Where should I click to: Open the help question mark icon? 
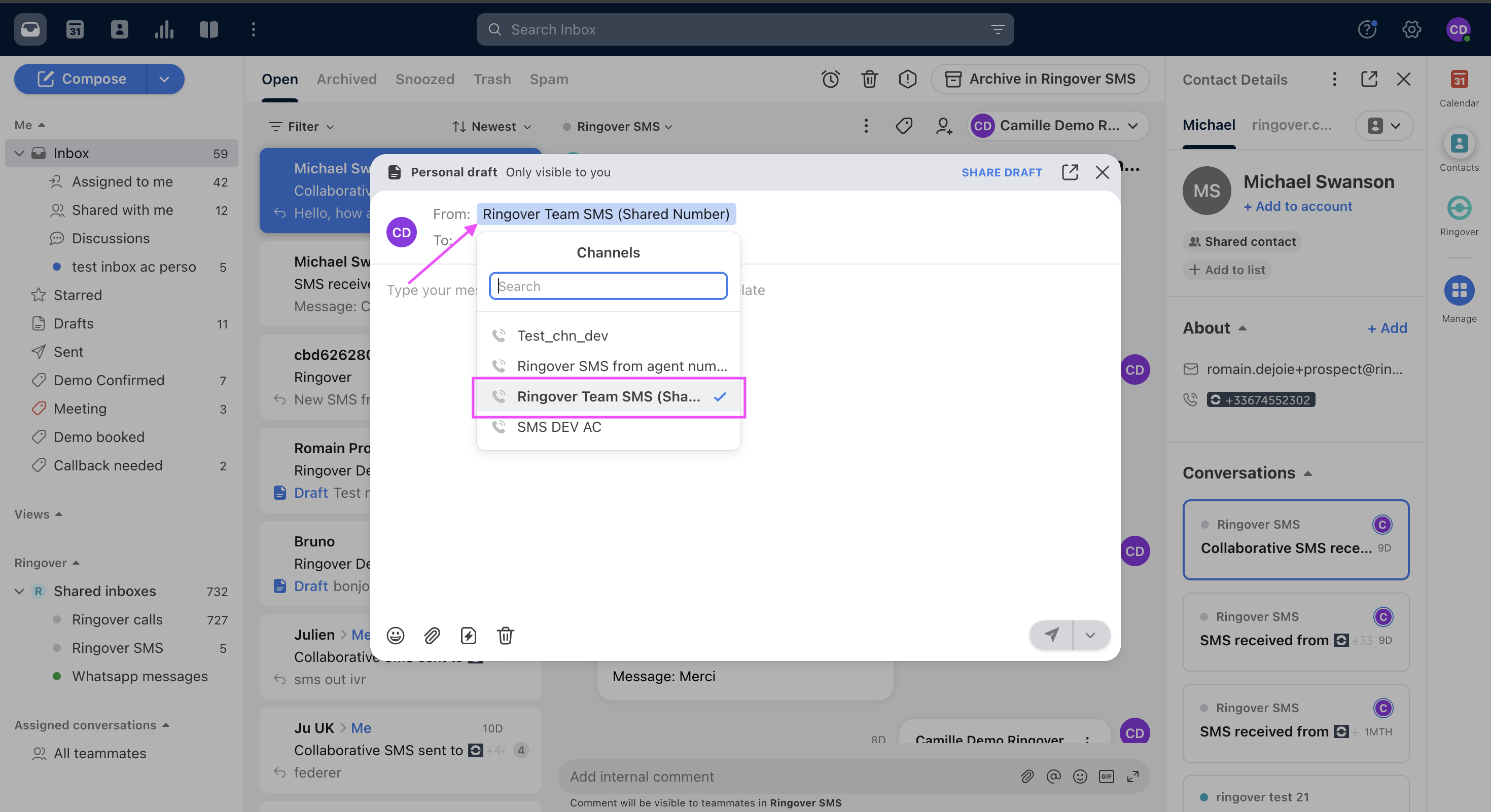(x=1367, y=29)
